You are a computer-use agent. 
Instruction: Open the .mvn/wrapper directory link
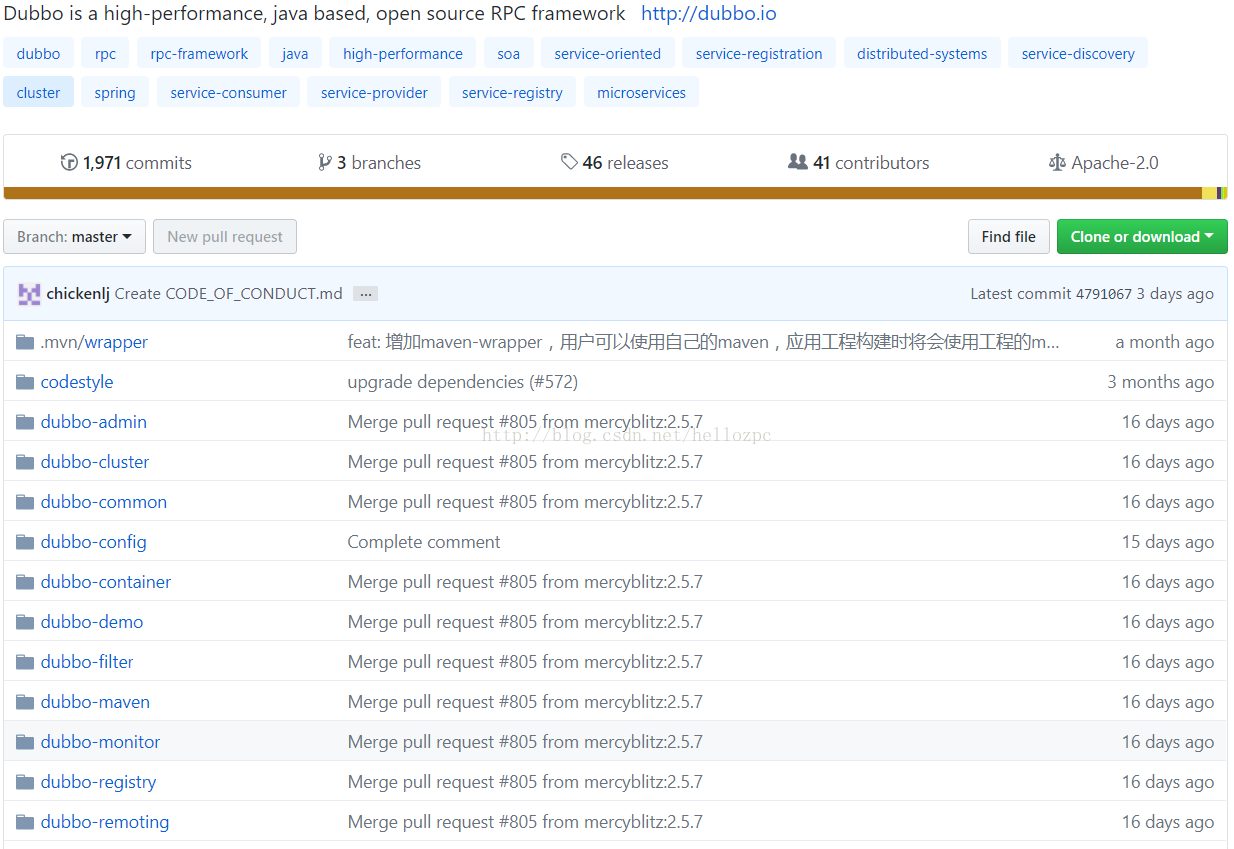pyautogui.click(x=94, y=342)
